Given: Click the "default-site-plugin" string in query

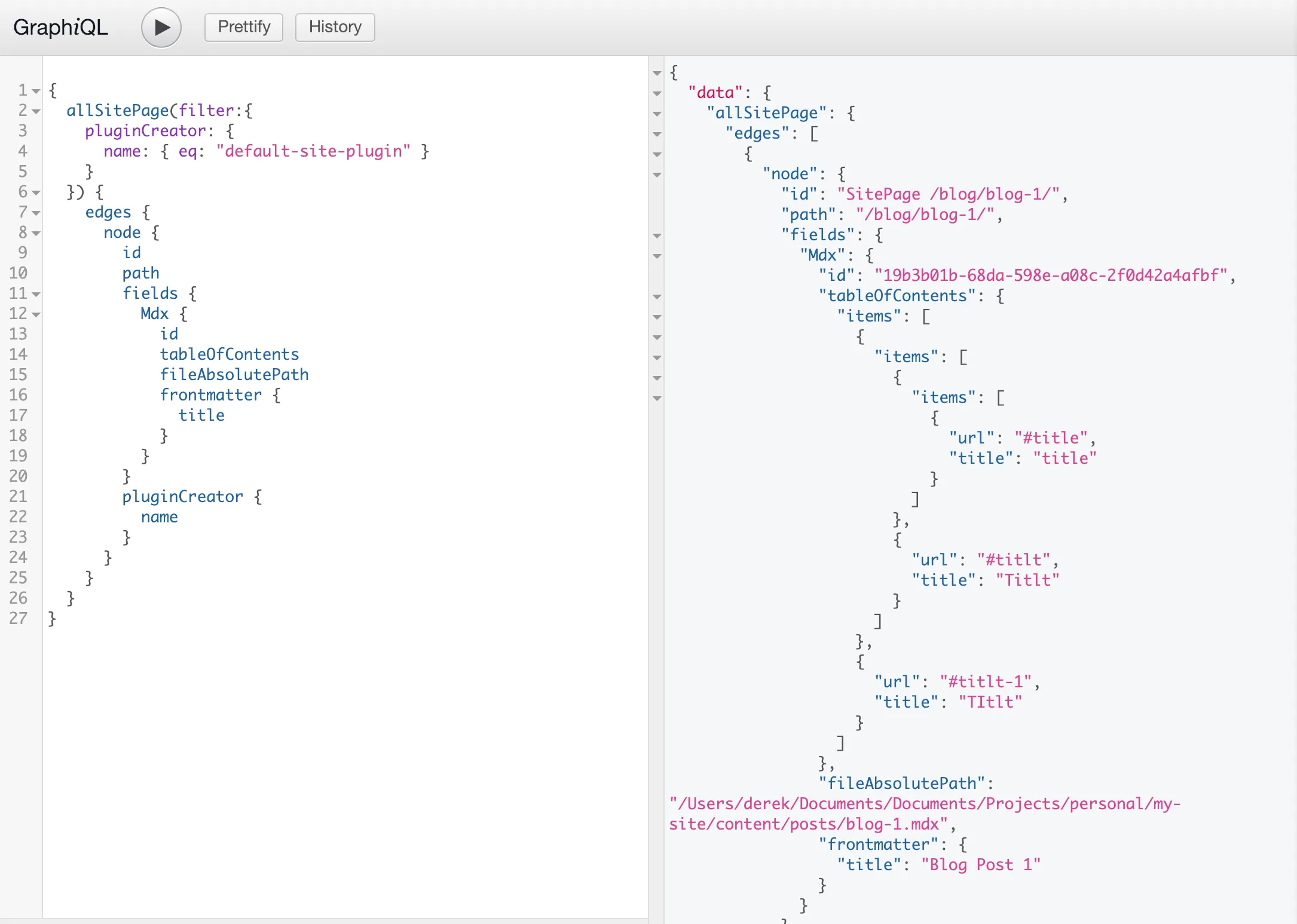Looking at the screenshot, I should (x=313, y=151).
